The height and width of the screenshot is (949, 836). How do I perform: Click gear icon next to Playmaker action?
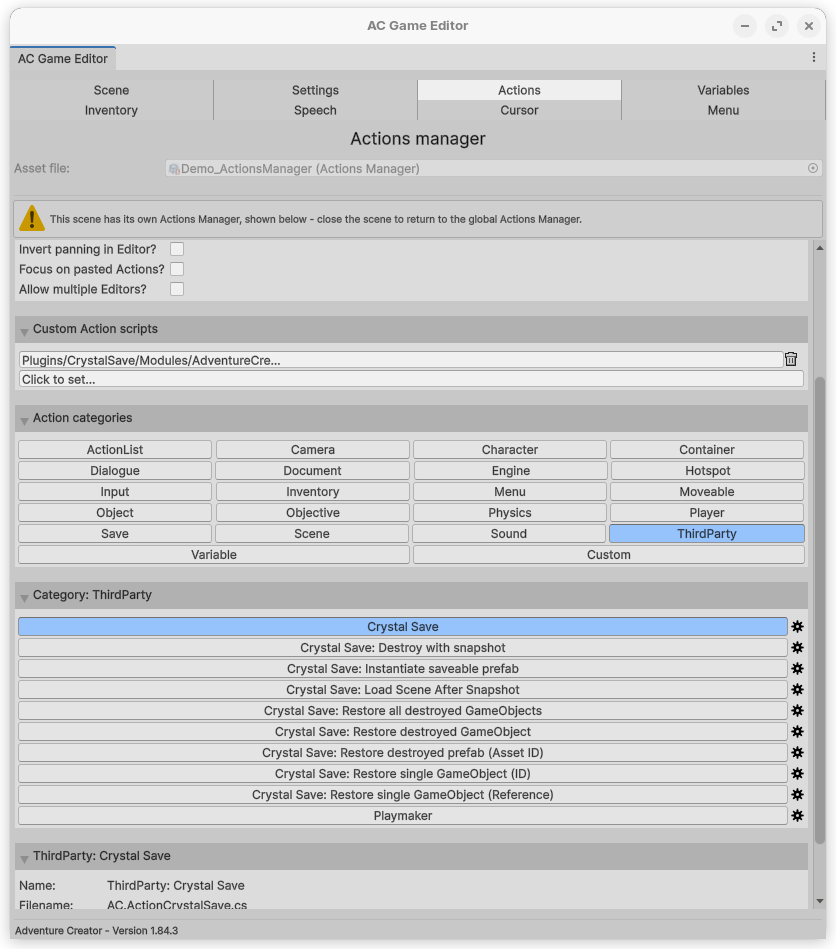click(x=797, y=816)
